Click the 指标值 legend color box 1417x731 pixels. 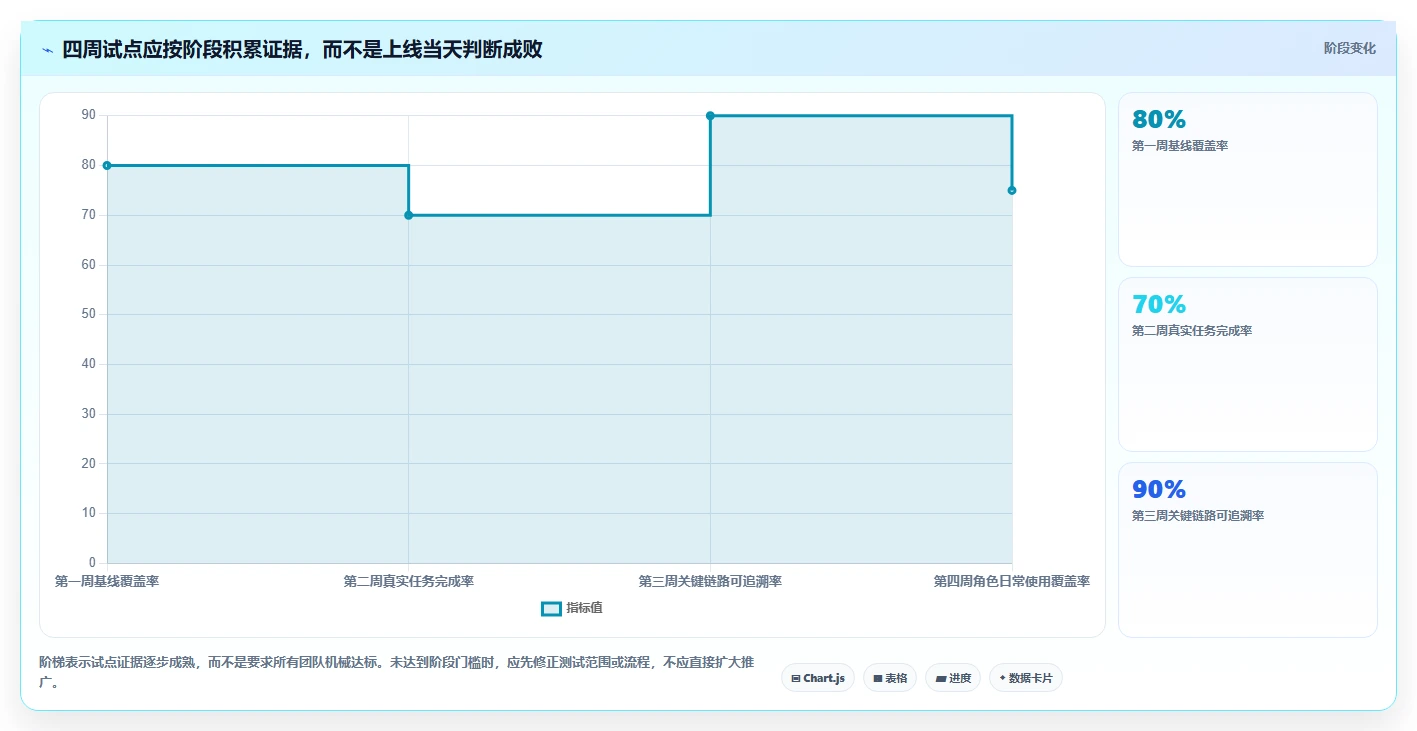(551, 608)
